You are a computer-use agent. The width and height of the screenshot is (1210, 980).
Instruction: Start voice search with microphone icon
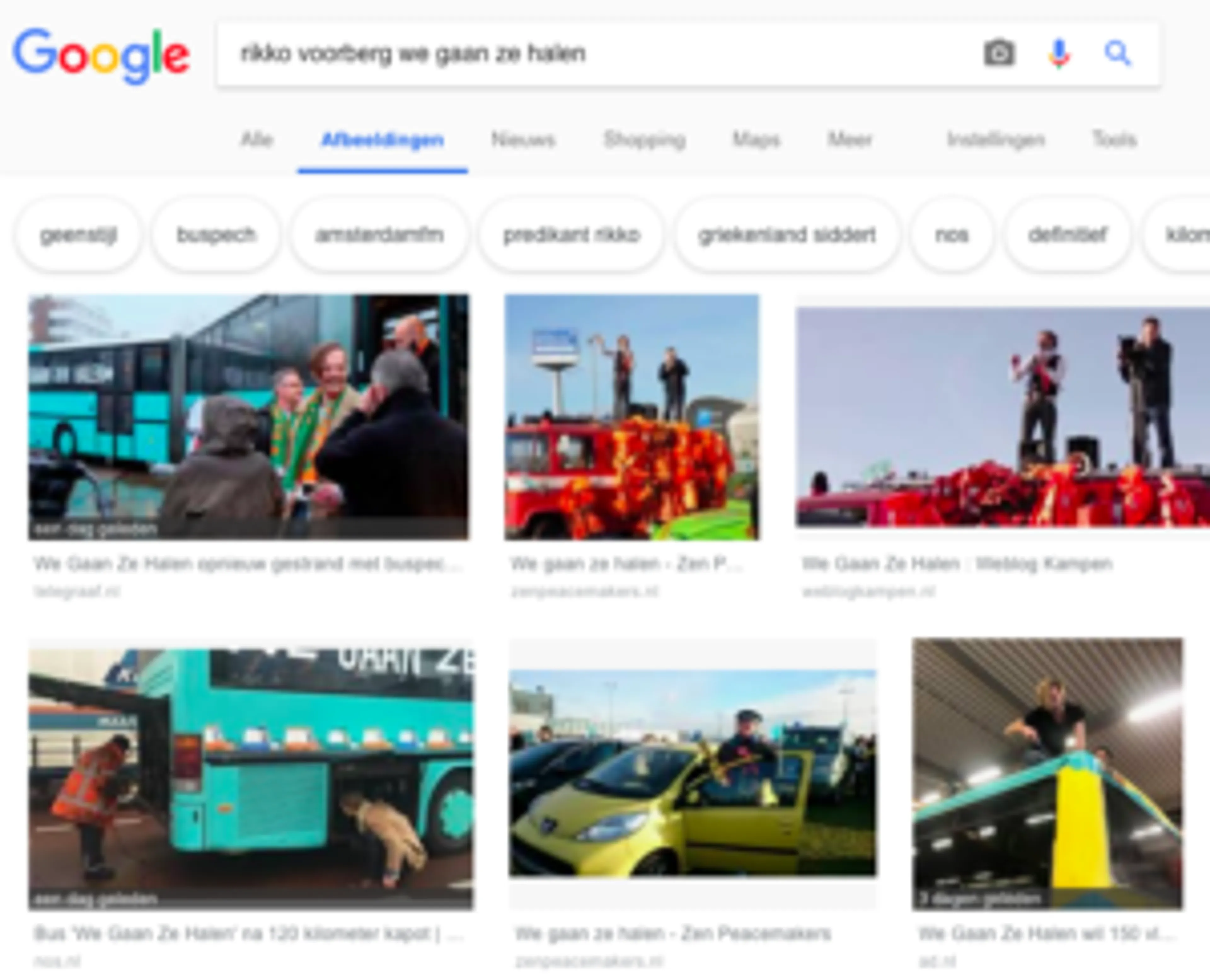click(x=1059, y=54)
